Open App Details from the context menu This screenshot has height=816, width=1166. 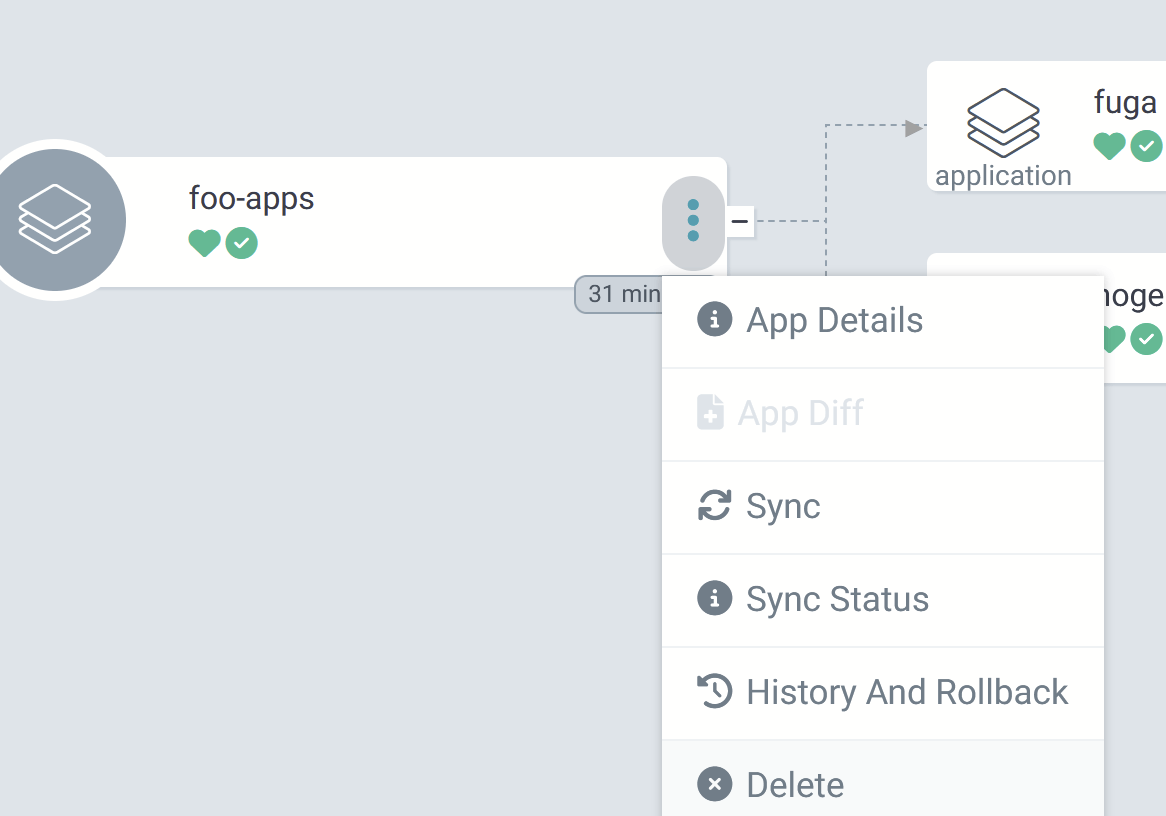pos(834,321)
